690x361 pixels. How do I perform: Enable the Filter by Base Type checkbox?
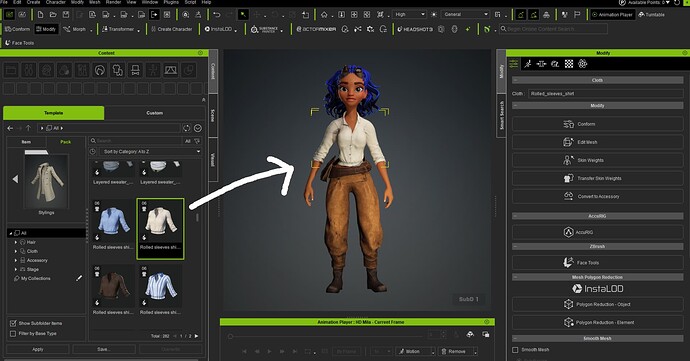click(13, 333)
